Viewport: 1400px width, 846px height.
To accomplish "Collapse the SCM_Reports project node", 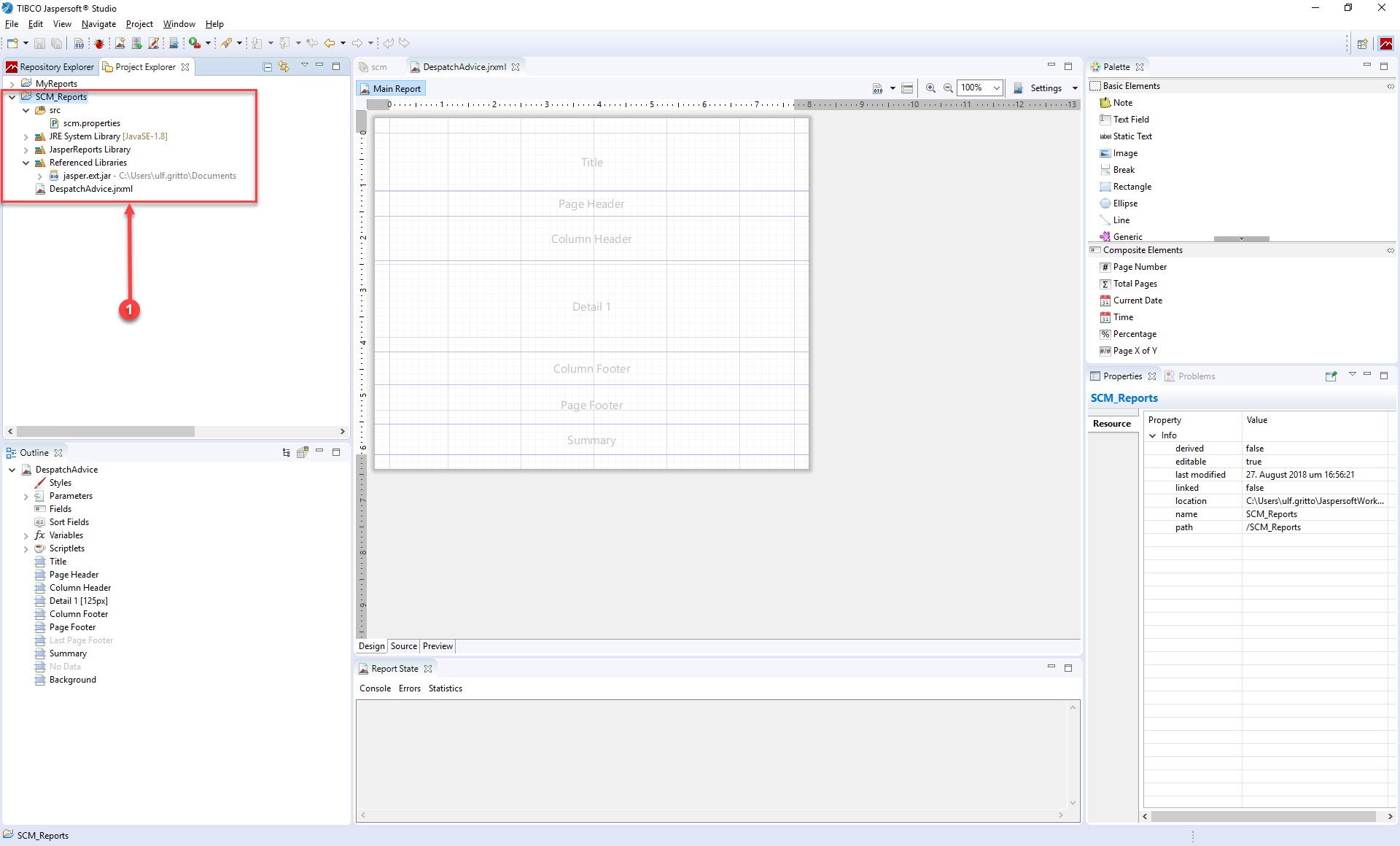I will pos(12,97).
